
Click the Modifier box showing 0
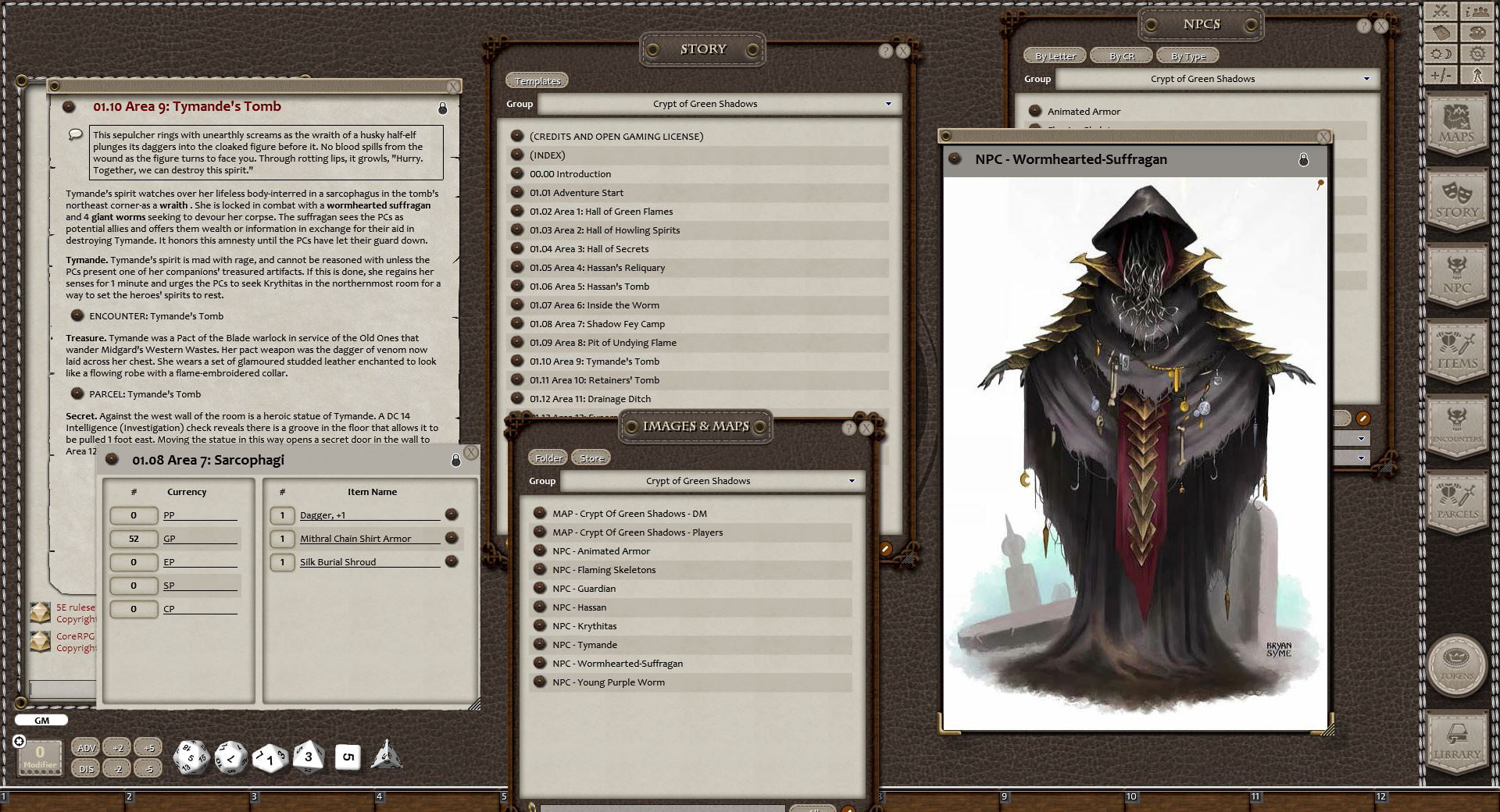[40, 757]
